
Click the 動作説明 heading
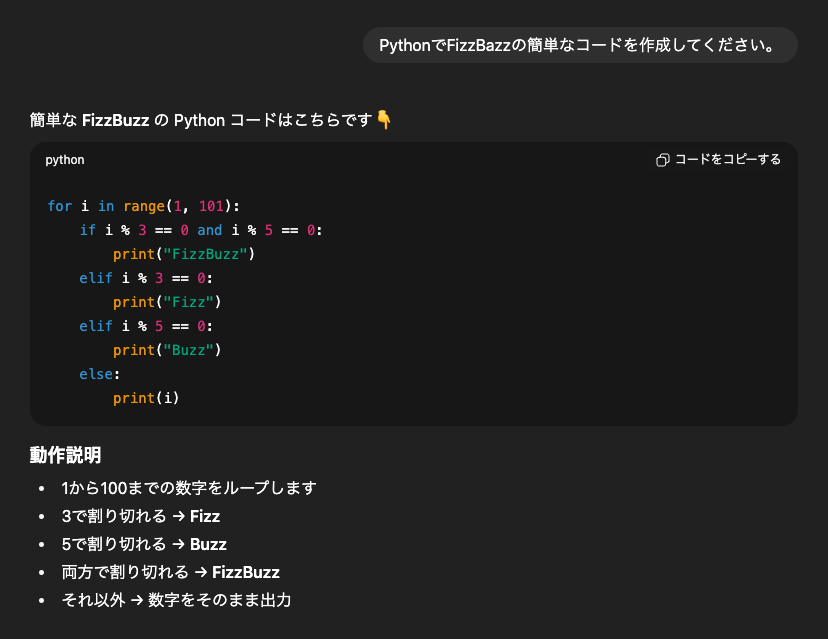65,456
